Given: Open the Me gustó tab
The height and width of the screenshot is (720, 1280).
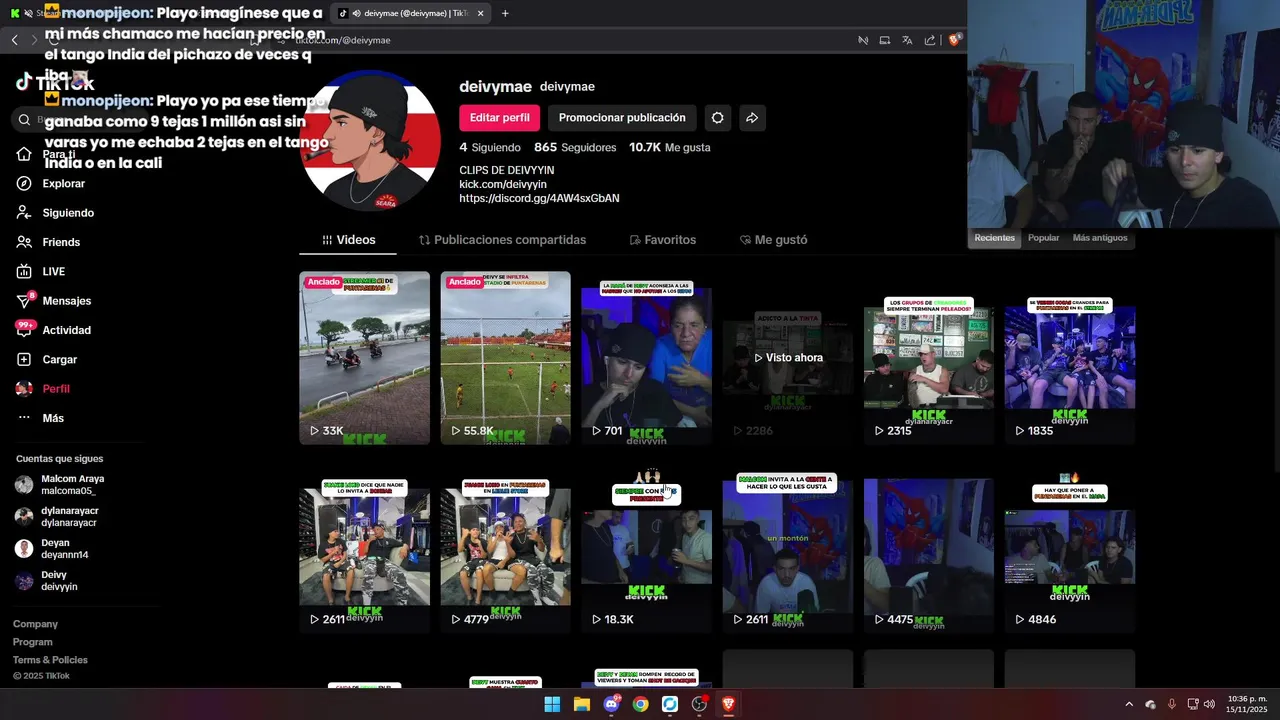Looking at the screenshot, I should click(773, 240).
